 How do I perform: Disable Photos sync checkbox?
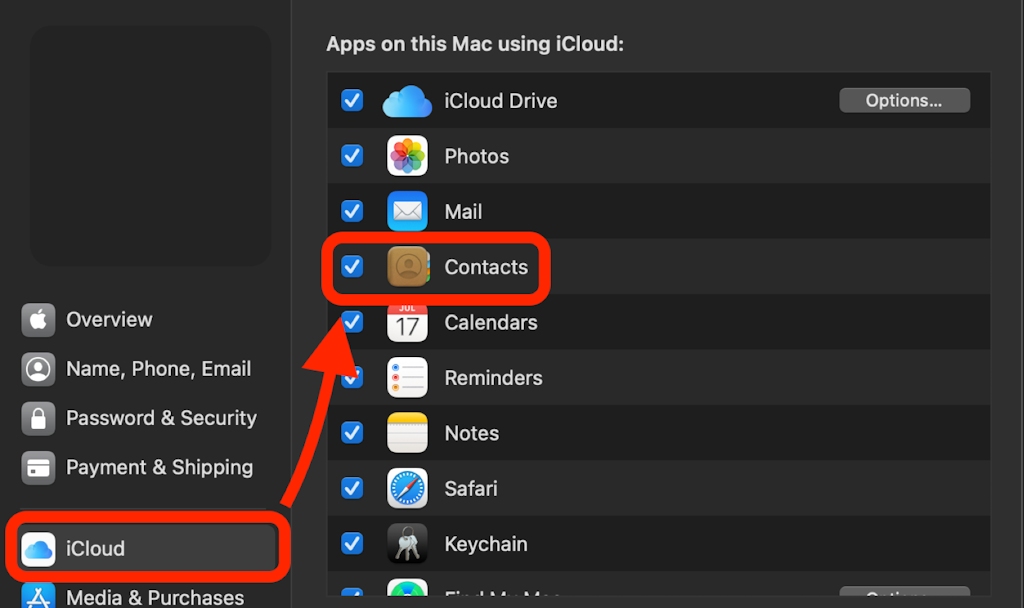[352, 156]
